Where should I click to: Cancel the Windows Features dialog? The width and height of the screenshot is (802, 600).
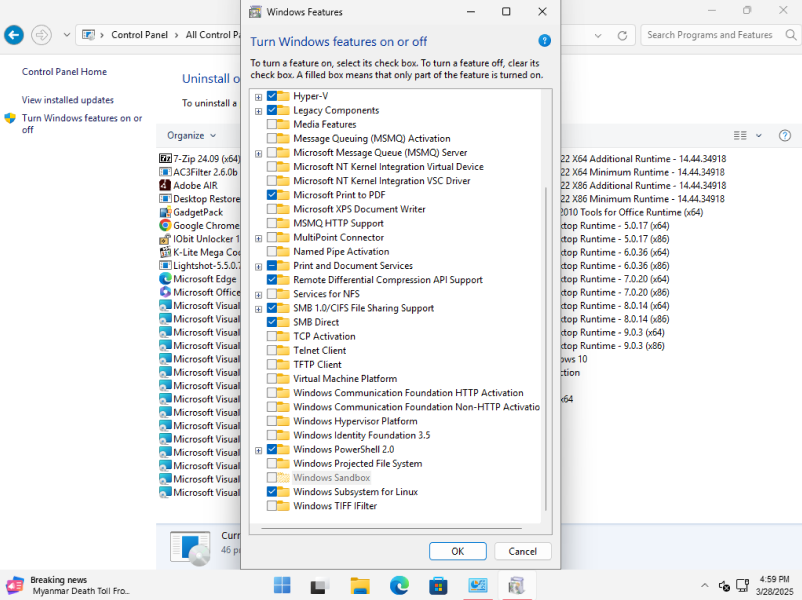click(523, 551)
